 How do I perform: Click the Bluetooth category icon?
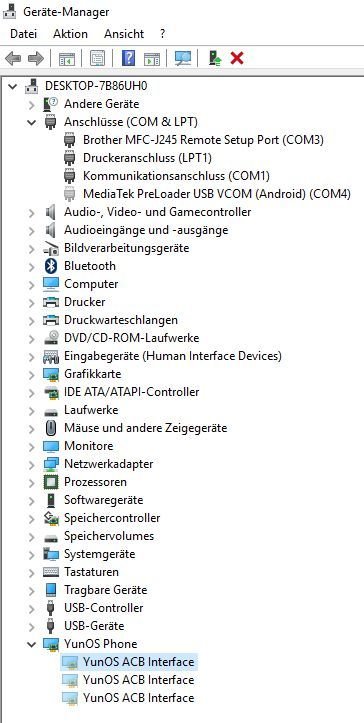point(50,266)
